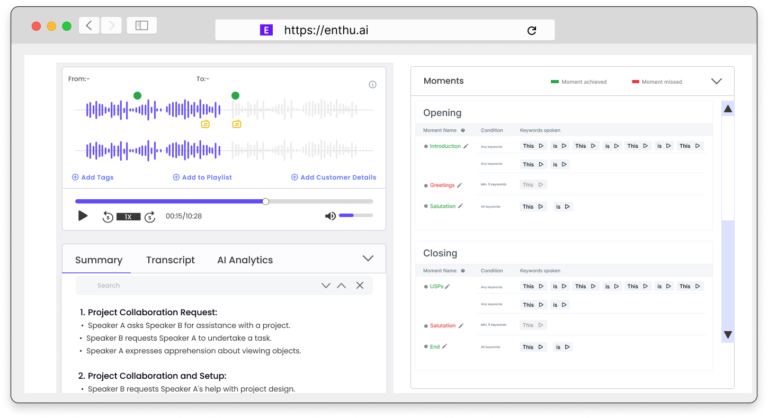The height and width of the screenshot is (418, 768).
Task: Click the purple E site icon
Action: (266, 30)
